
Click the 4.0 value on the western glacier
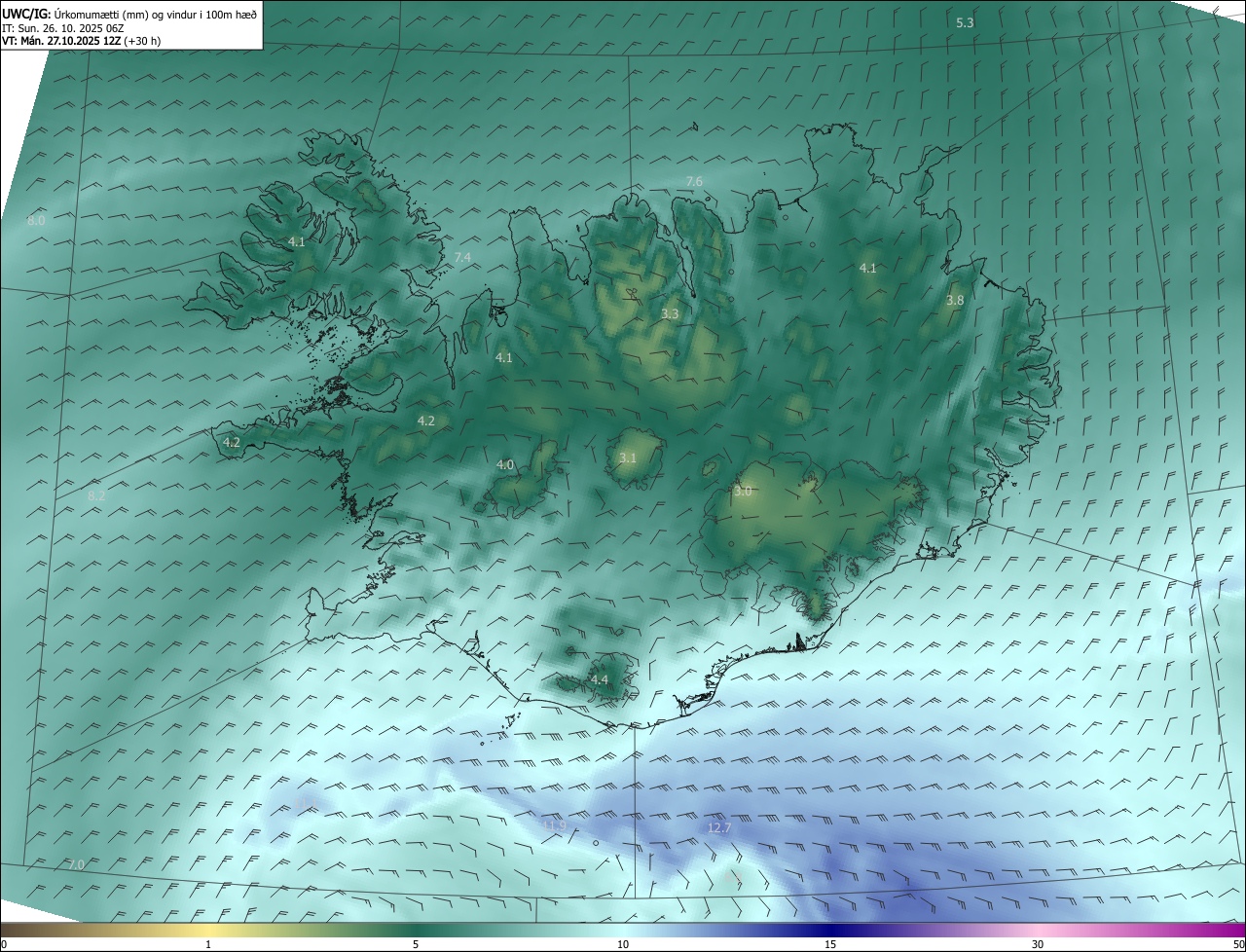505,465
